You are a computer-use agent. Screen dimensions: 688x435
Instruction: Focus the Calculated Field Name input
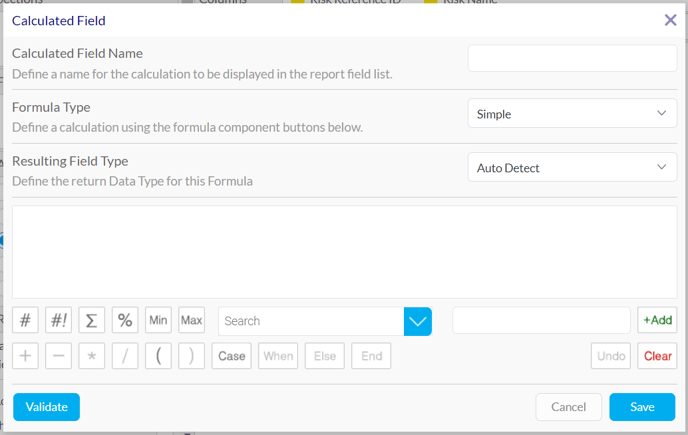(x=572, y=58)
